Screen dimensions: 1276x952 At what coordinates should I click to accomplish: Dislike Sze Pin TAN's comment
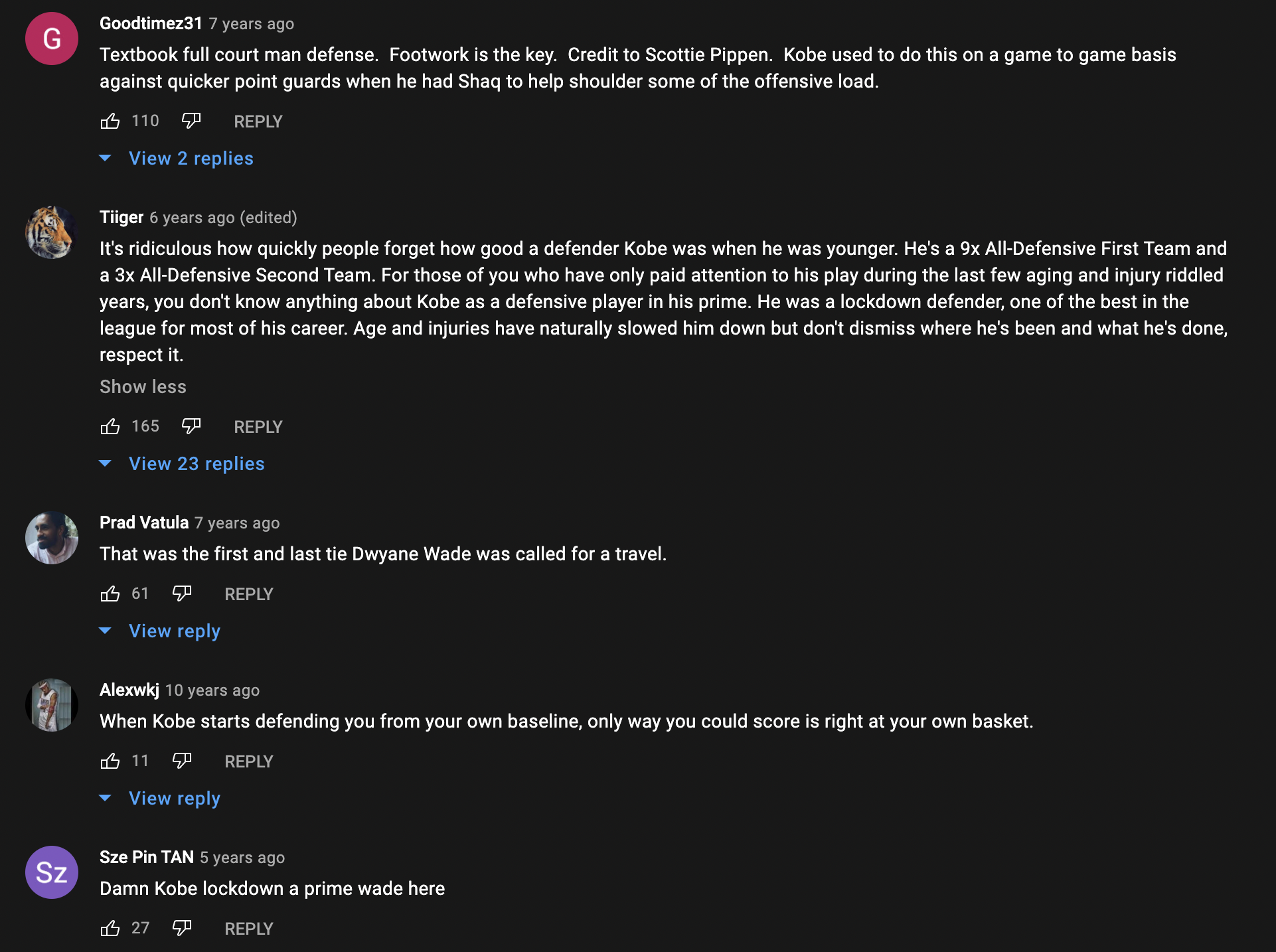tap(182, 929)
